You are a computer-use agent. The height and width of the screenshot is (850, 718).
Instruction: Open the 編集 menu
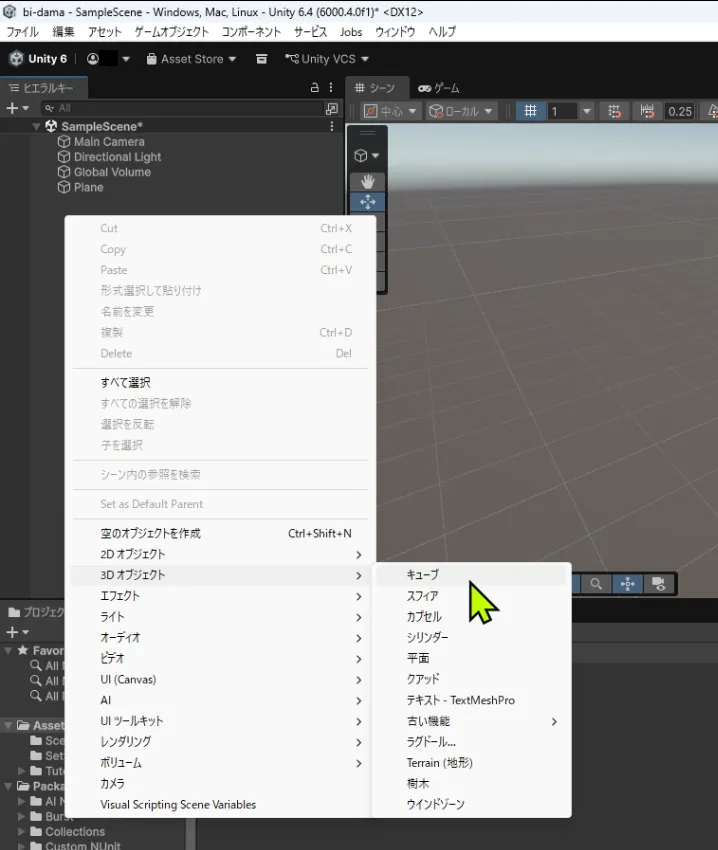(x=63, y=32)
